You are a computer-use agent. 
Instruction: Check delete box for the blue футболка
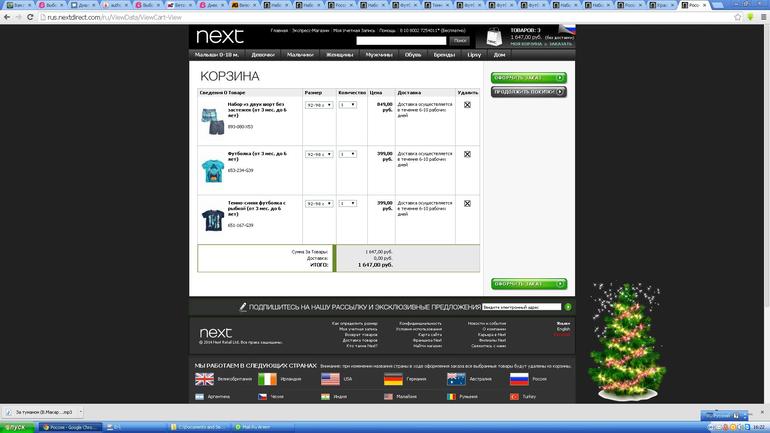(467, 154)
